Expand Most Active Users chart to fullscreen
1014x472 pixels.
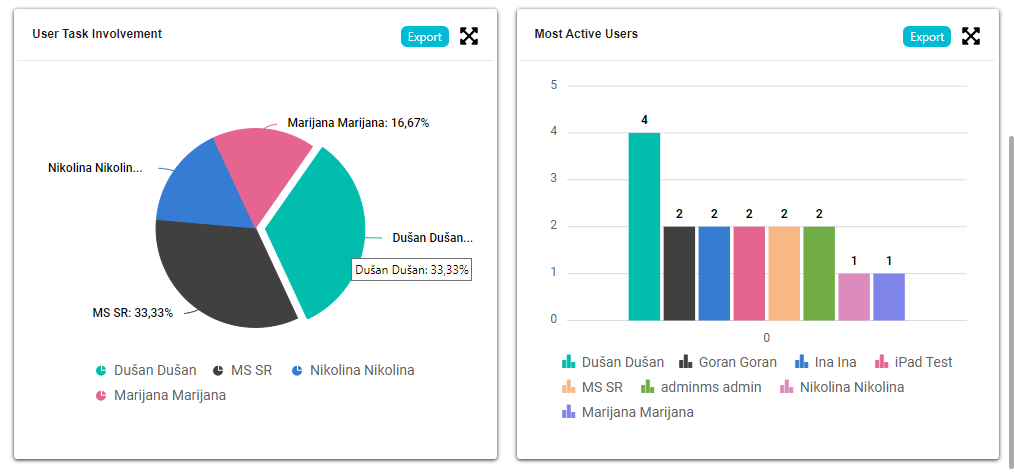click(x=971, y=36)
